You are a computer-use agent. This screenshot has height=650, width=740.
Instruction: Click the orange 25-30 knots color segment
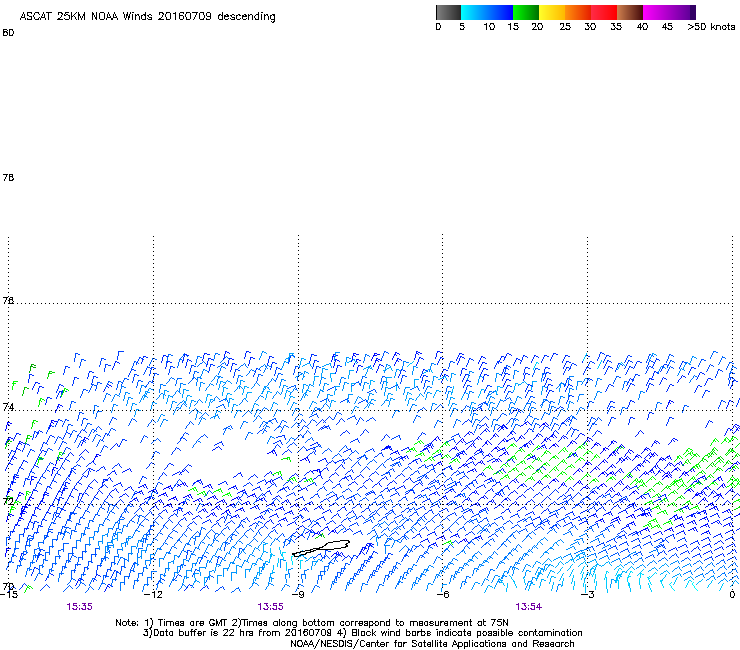point(578,12)
